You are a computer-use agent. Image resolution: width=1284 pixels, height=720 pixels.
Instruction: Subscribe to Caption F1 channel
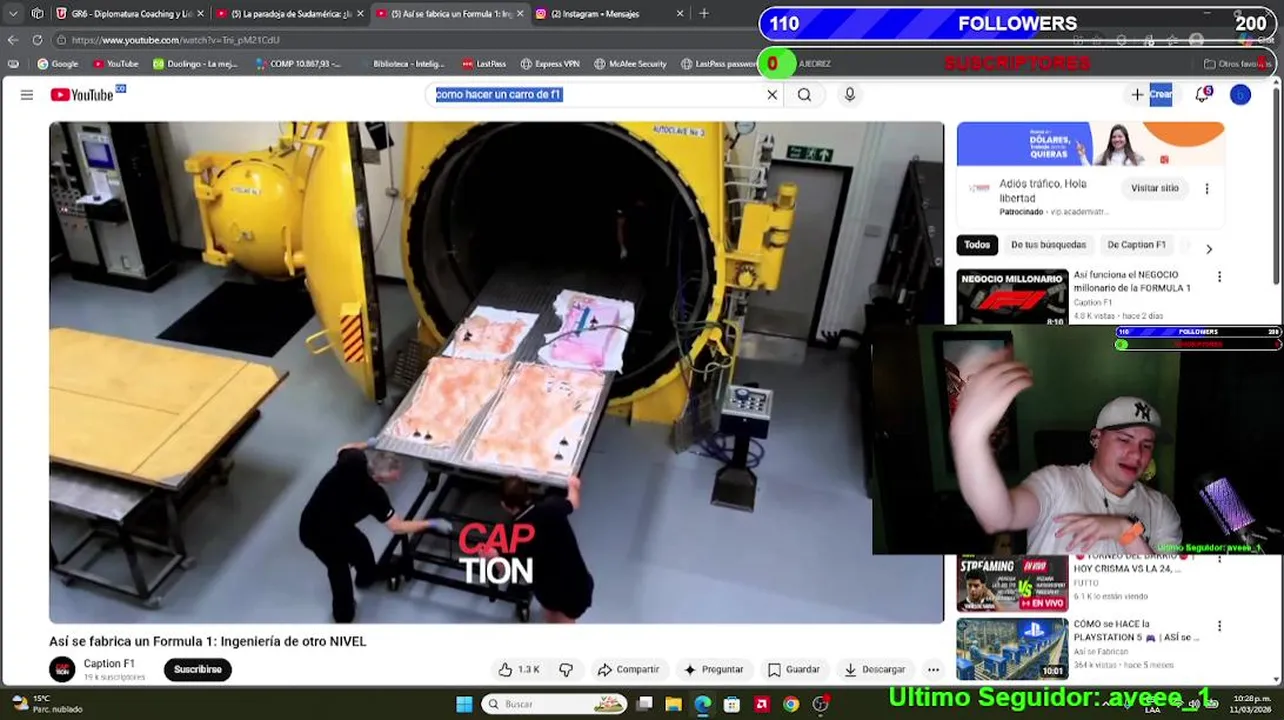[198, 669]
